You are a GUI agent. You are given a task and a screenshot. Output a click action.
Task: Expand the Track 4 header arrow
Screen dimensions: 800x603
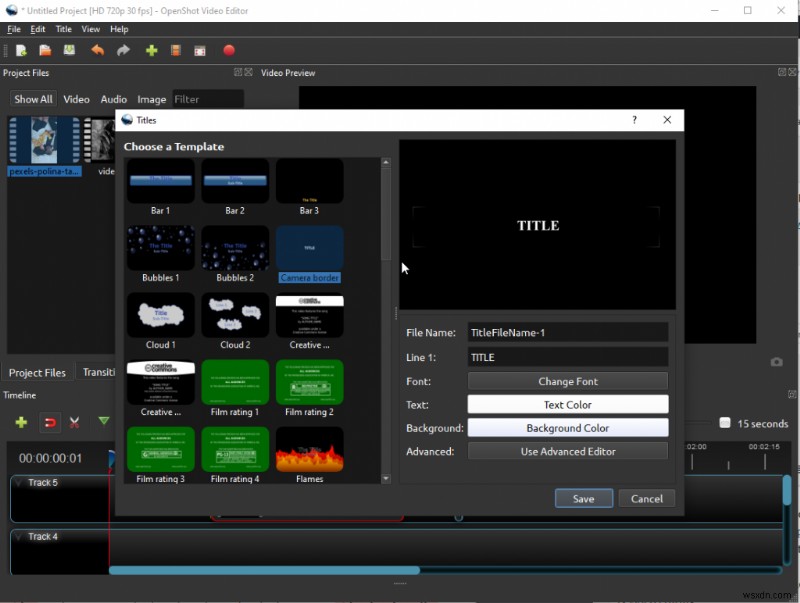[x=18, y=537]
